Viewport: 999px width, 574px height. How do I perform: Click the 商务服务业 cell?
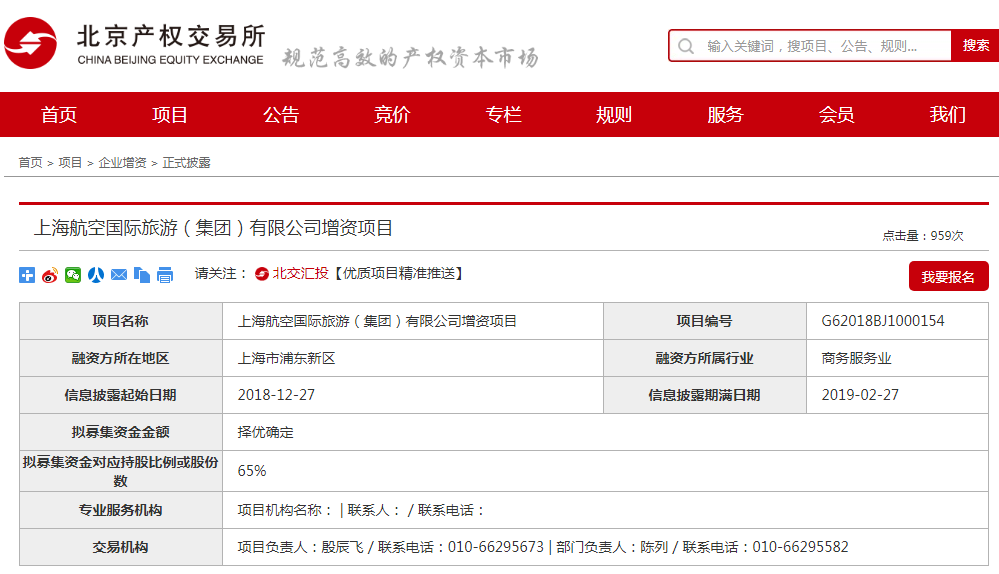898,358
